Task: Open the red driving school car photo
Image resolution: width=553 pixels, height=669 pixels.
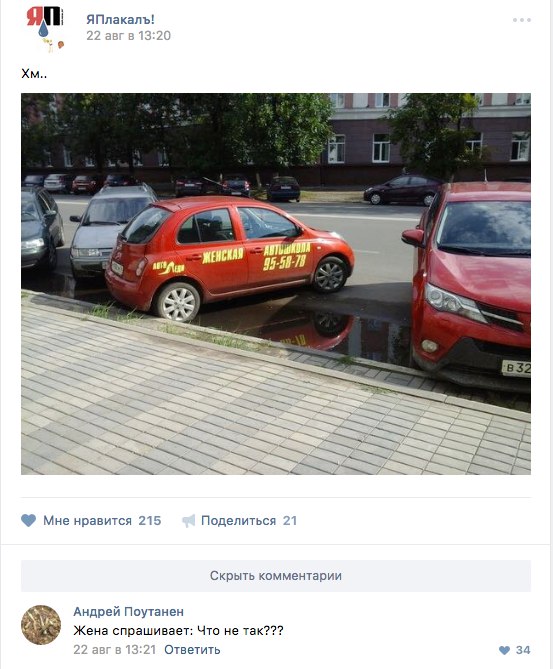Action: (x=276, y=284)
